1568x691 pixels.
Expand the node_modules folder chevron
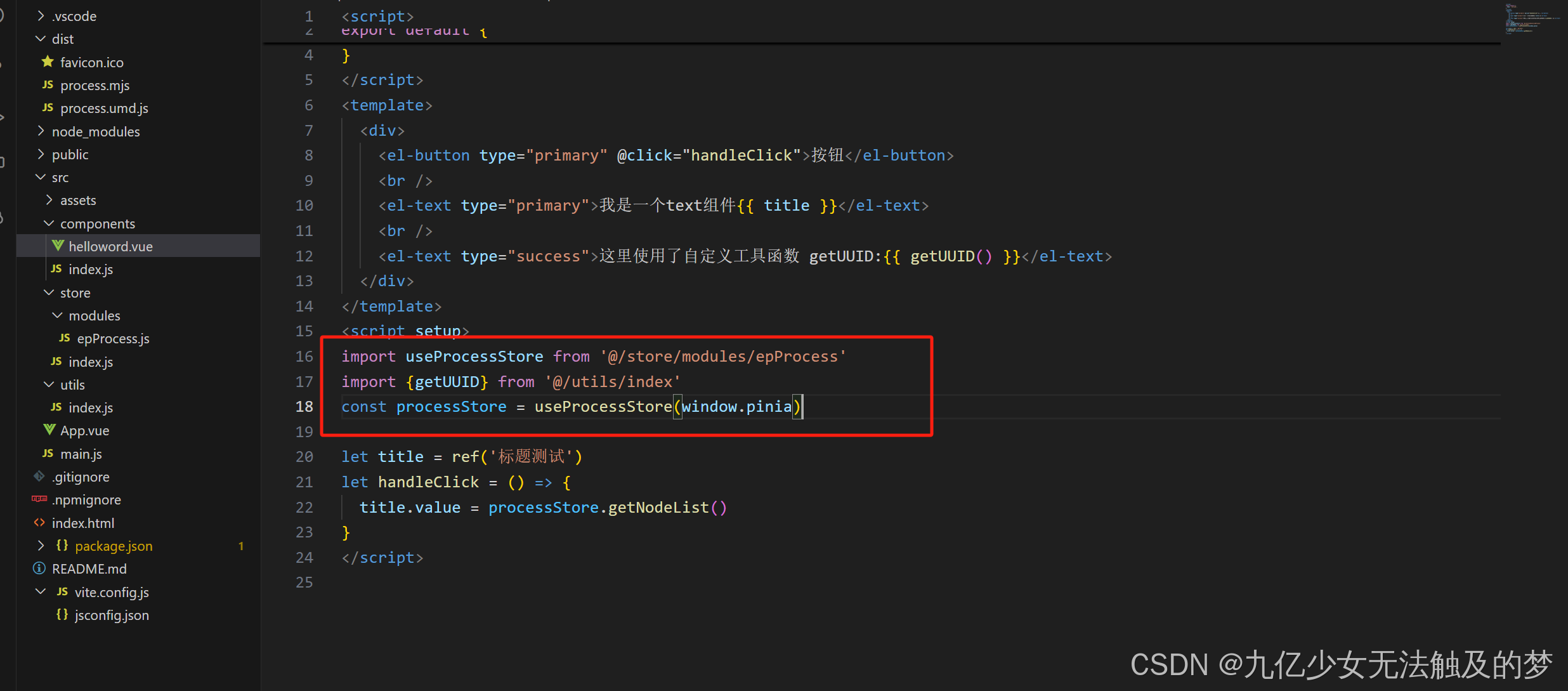(x=41, y=131)
